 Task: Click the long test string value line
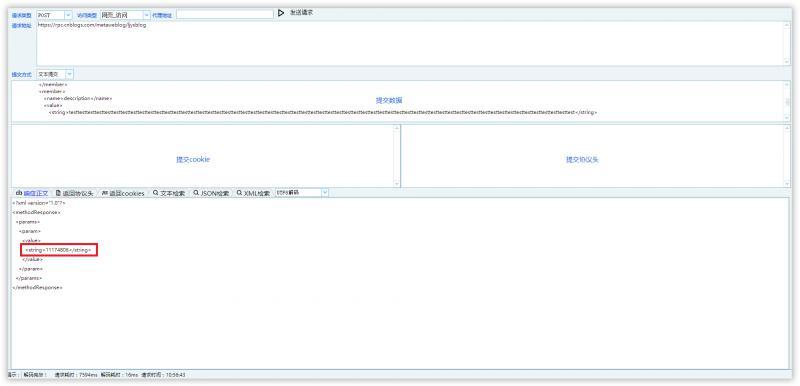[x=322, y=112]
